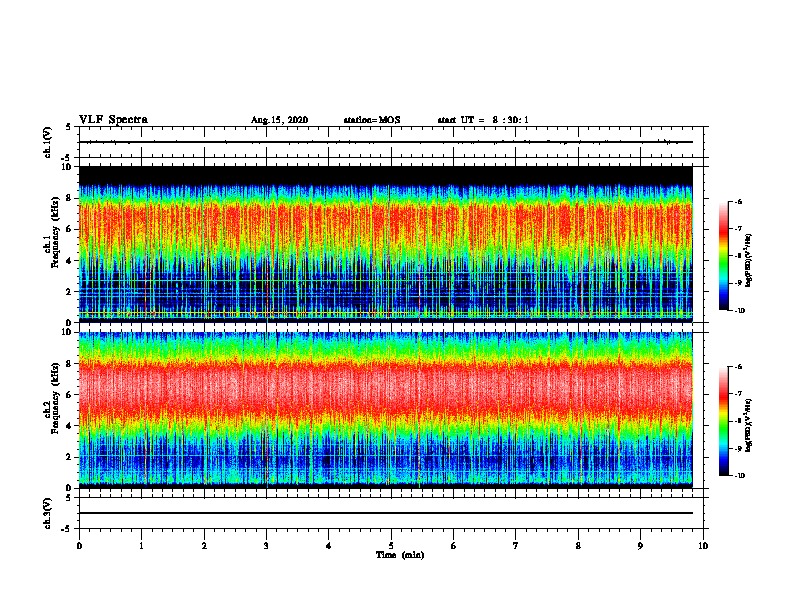Click the "ch.3(V)" axis label
This screenshot has height=612, width=792.
[48, 513]
